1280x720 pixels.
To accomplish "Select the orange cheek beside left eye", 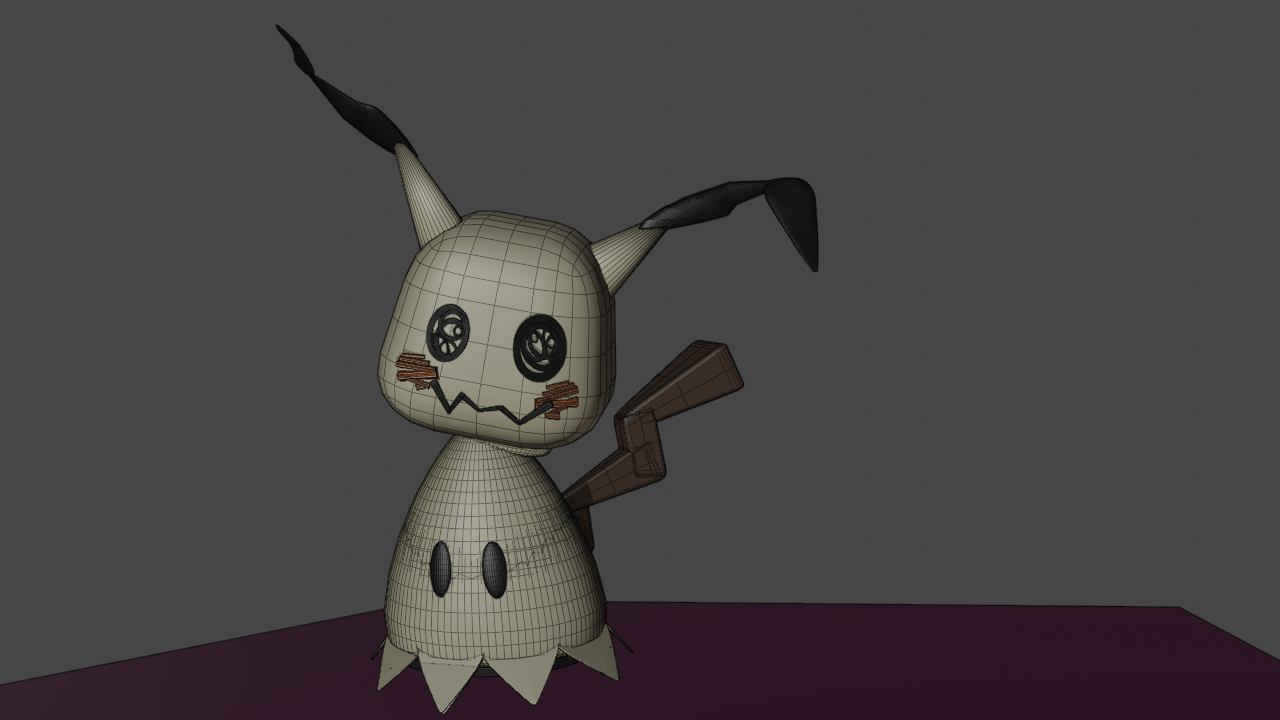I will (x=418, y=368).
